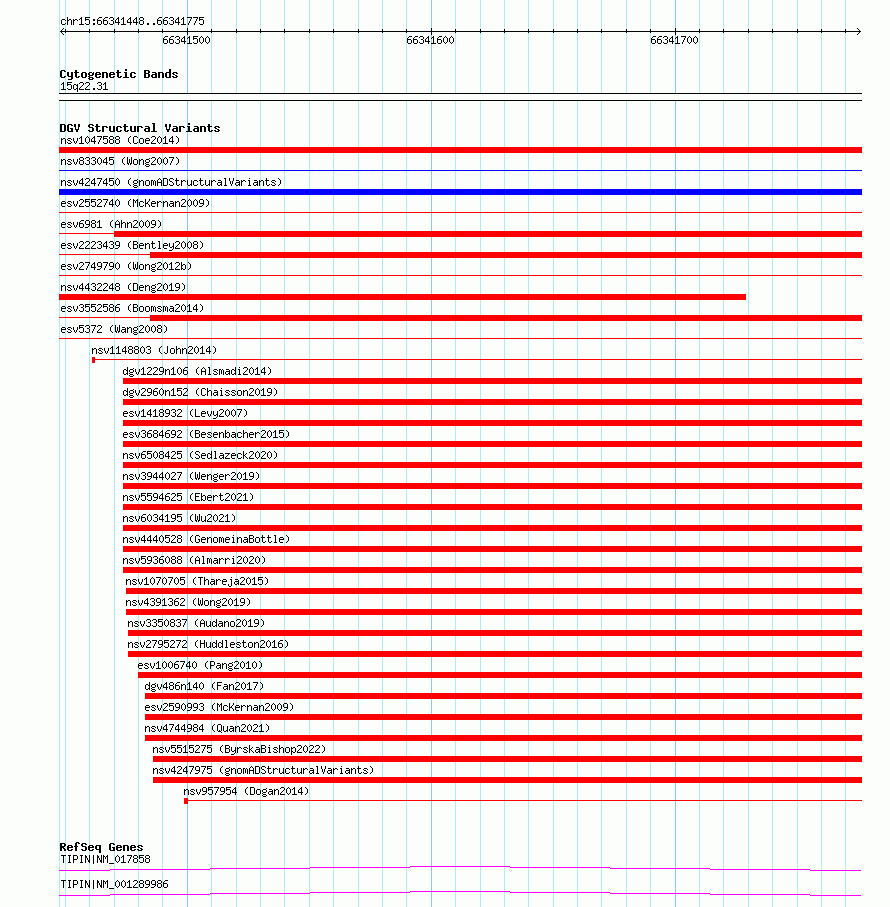The height and width of the screenshot is (907, 890).
Task: Select variant nsv5515275 (ByrskaBishop2022)
Action: point(239,749)
